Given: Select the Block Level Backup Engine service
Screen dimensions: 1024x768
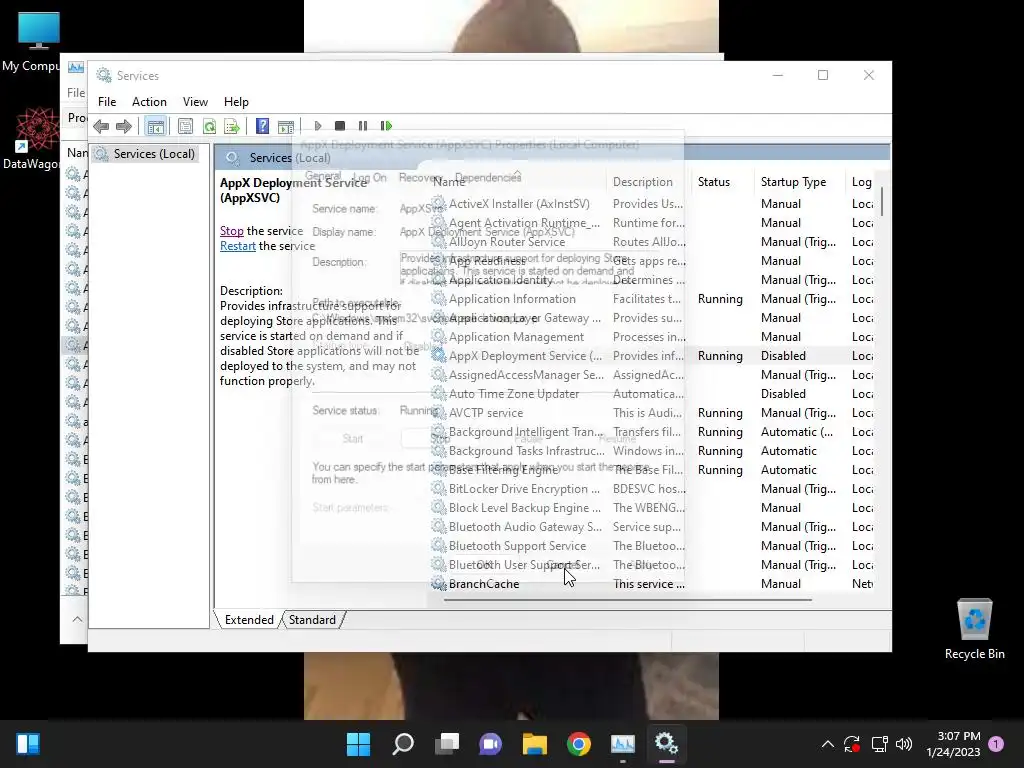Looking at the screenshot, I should [652, 507].
